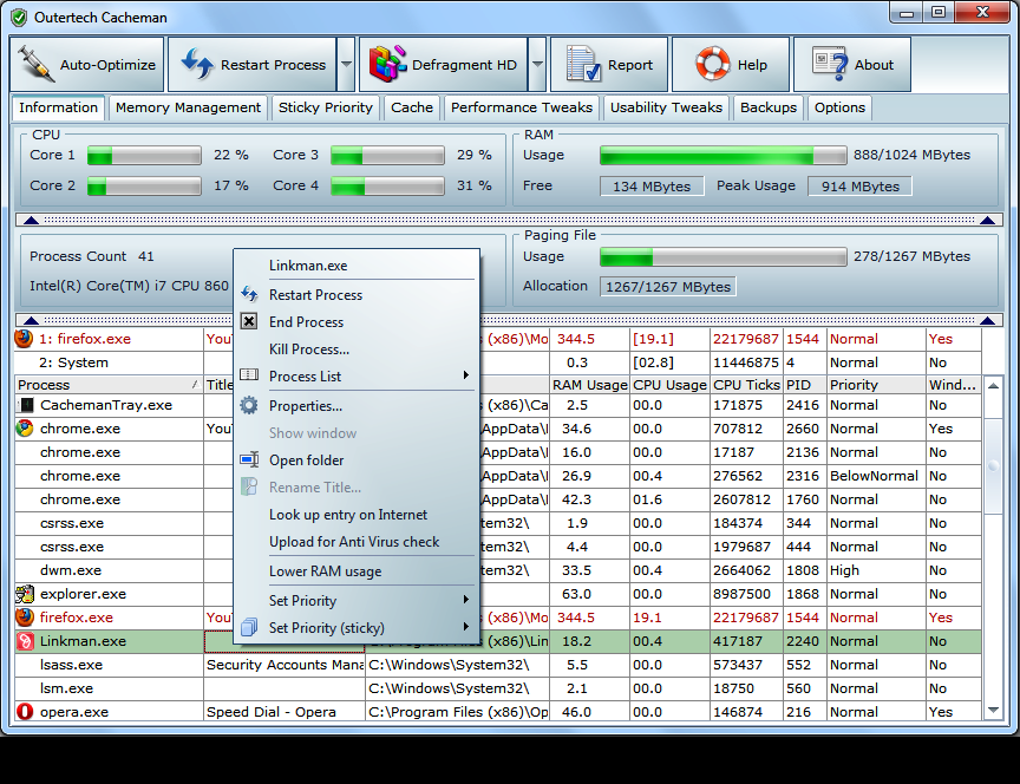Open the Backups tab
This screenshot has width=1020, height=784.
[x=768, y=108]
